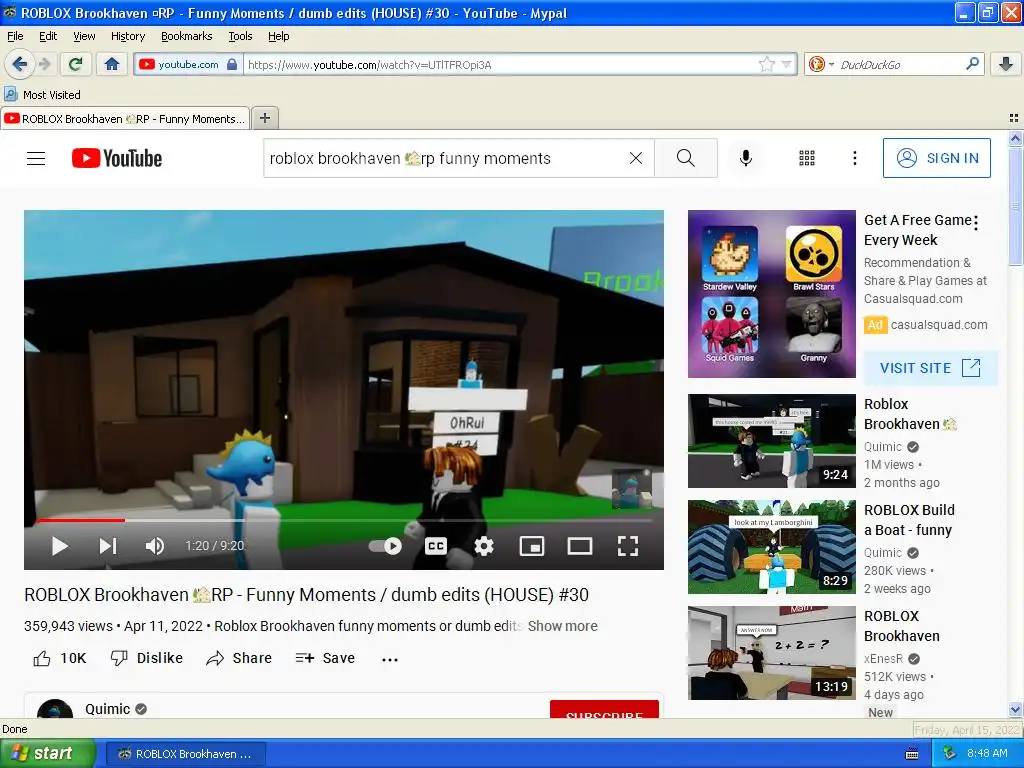
Task: Click the SIGN IN button
Action: pos(936,158)
